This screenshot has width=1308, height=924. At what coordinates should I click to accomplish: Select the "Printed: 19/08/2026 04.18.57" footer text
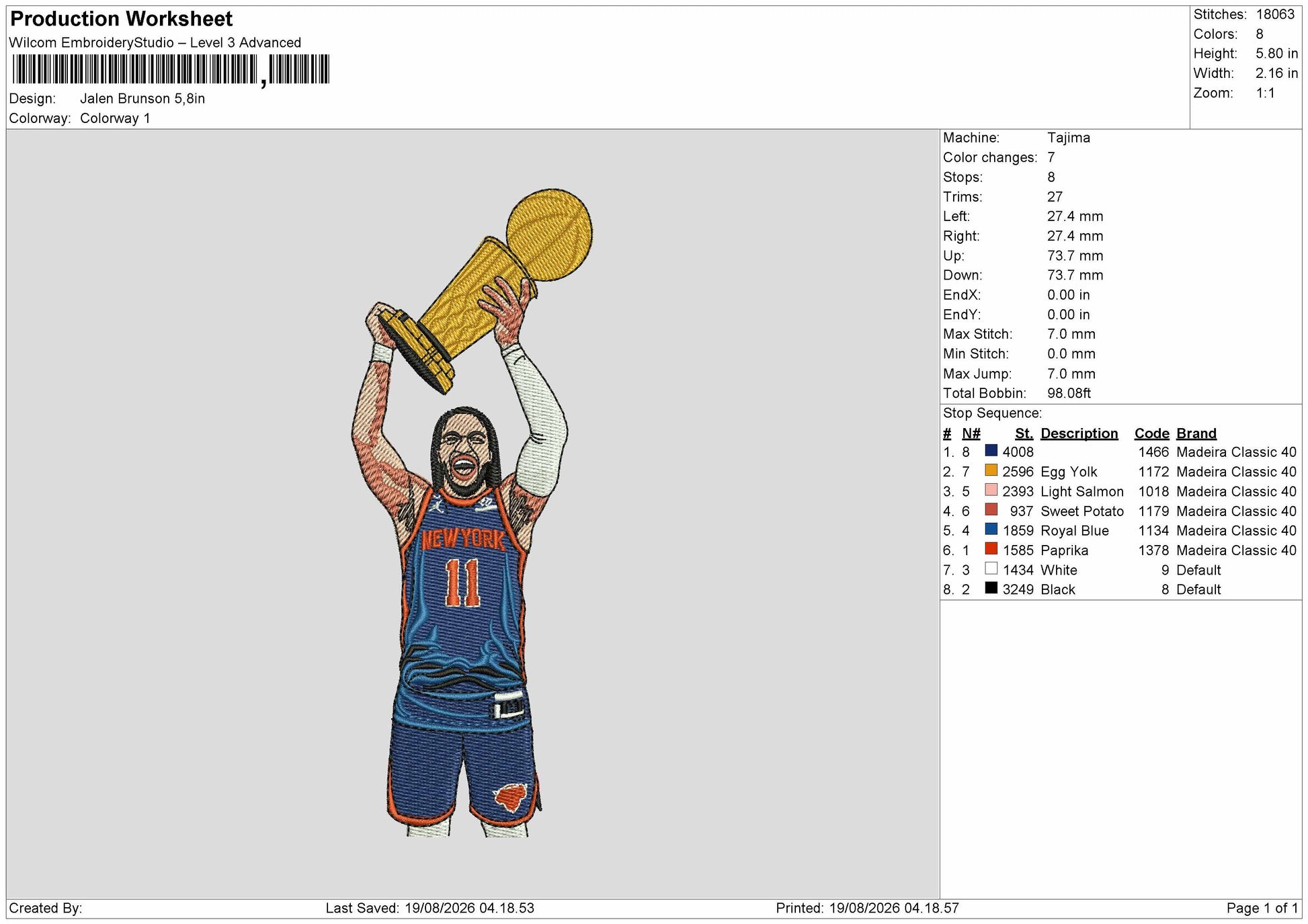(867, 909)
